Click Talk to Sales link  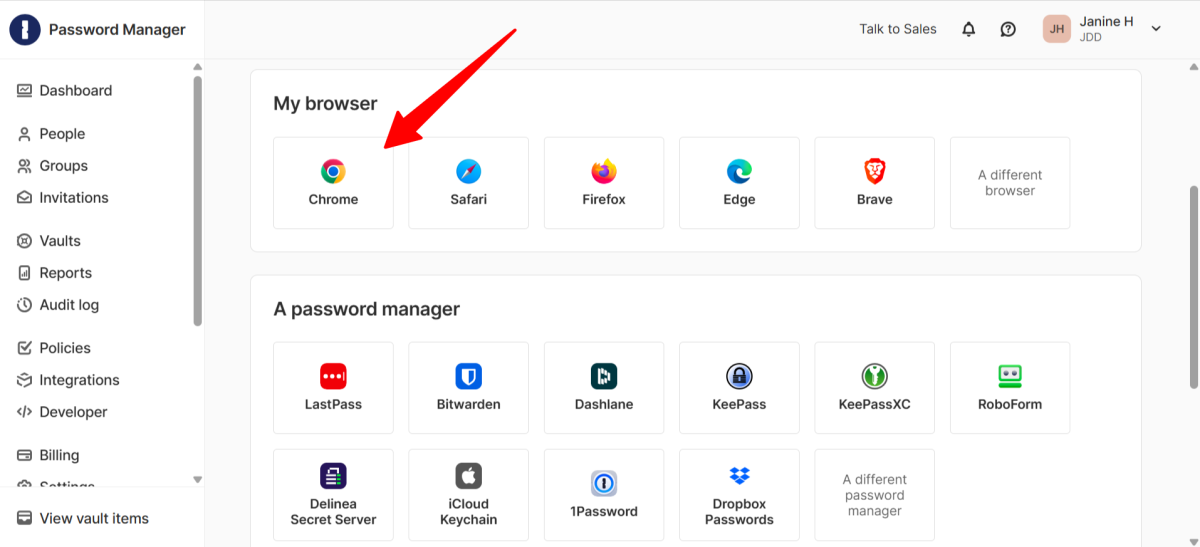pos(898,29)
